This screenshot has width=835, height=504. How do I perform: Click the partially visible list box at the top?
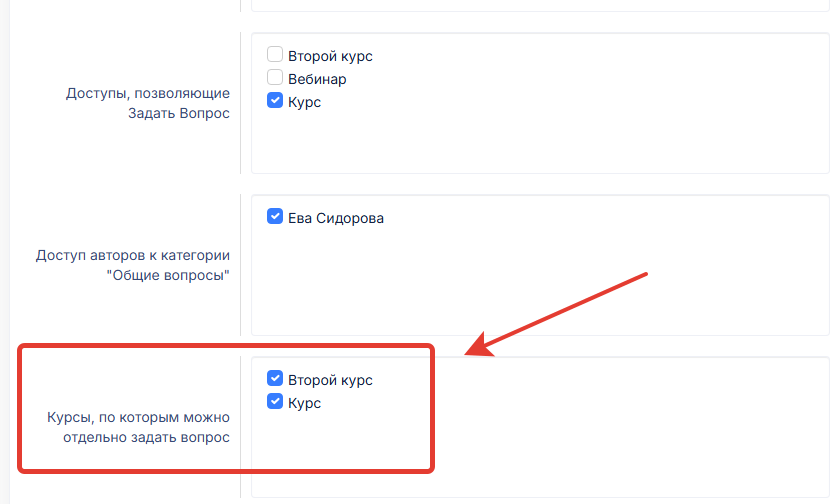540,5
